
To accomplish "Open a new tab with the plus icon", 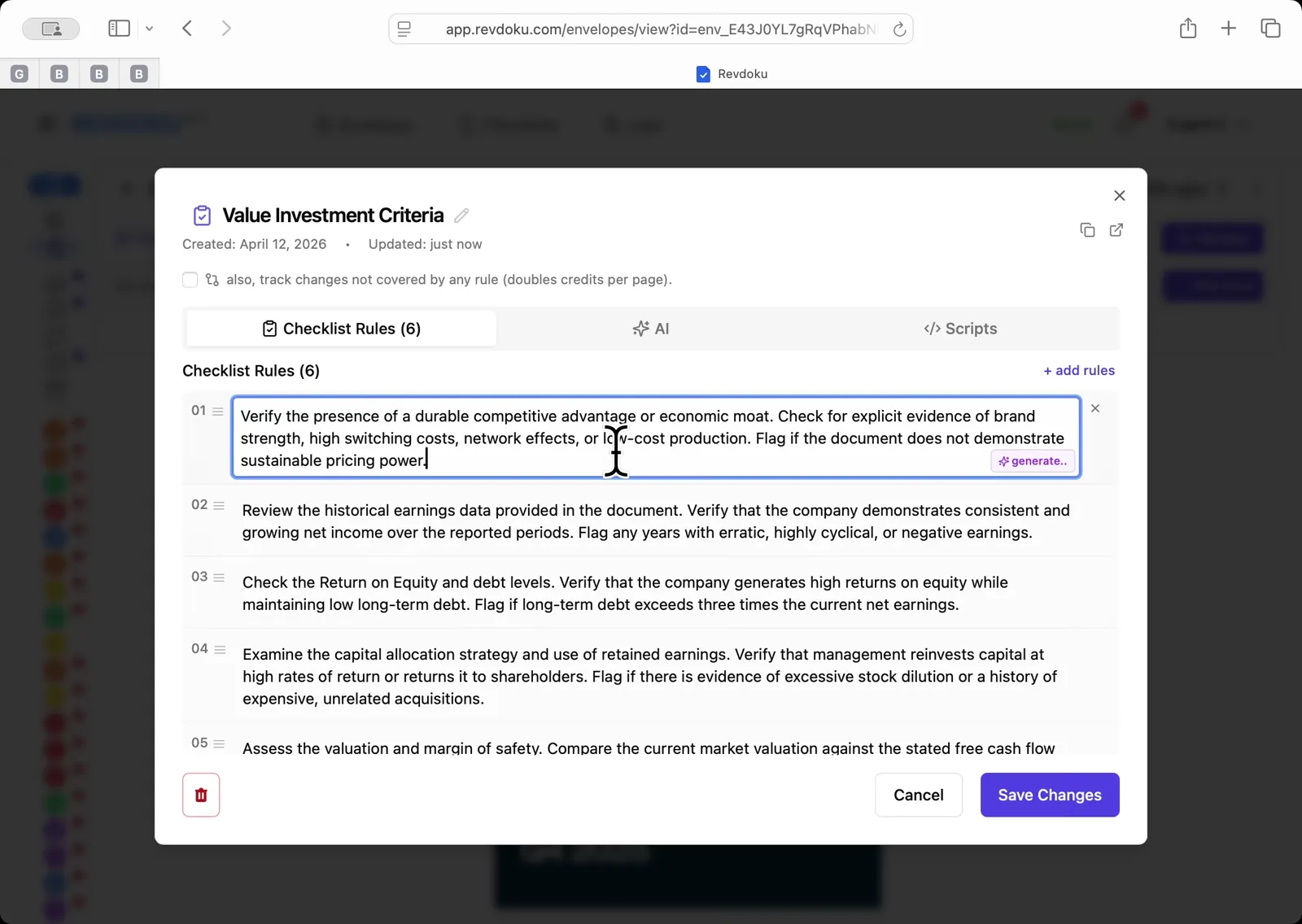I will (x=1228, y=28).
